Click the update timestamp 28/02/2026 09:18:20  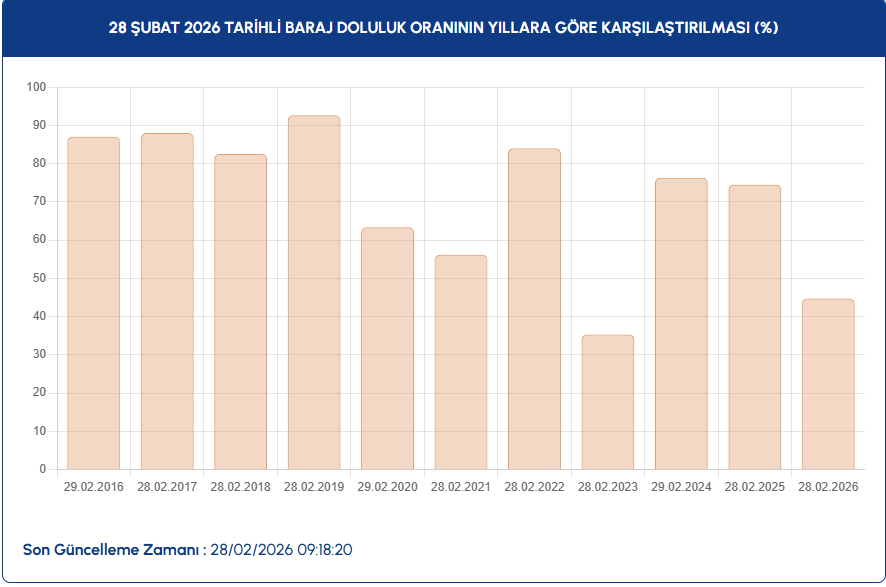coord(280,550)
